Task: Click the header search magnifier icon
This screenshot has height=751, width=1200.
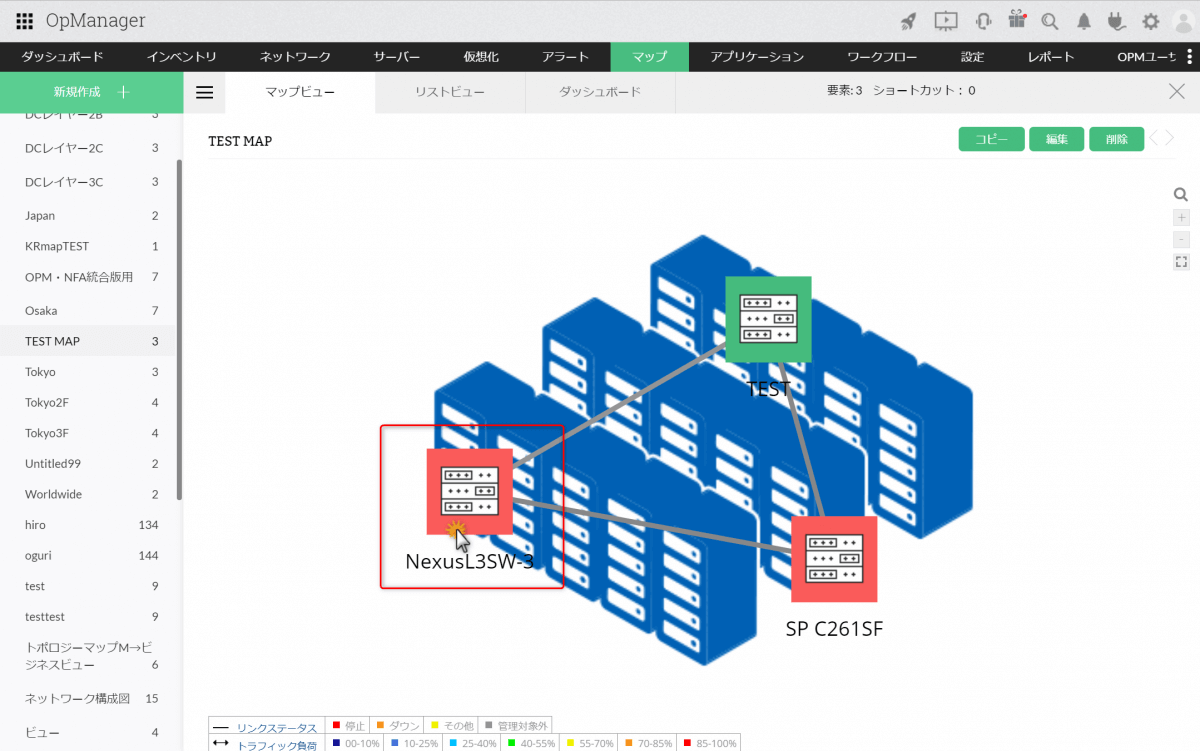Action: [1050, 21]
